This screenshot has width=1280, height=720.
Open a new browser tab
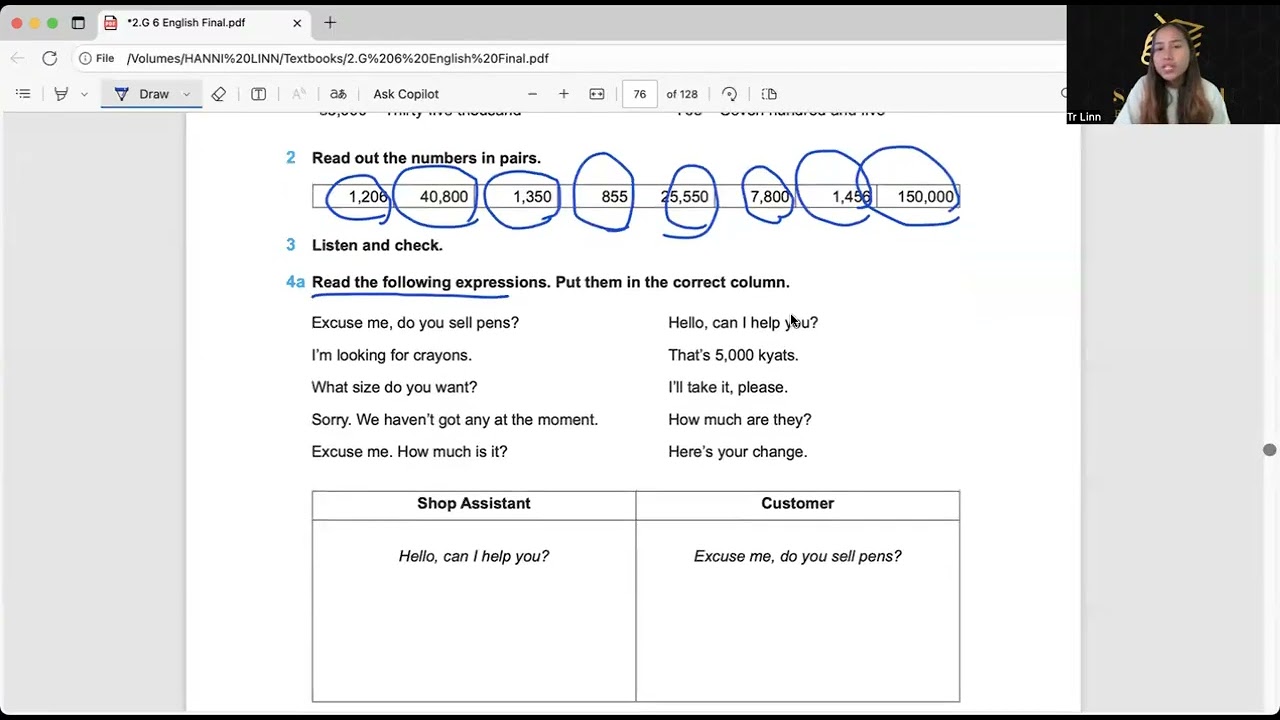click(330, 23)
